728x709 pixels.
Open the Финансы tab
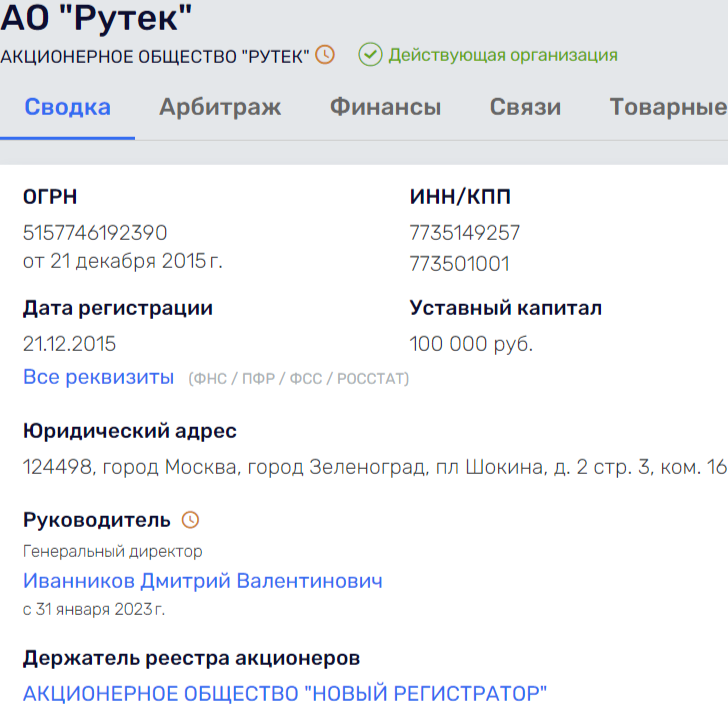tap(385, 107)
